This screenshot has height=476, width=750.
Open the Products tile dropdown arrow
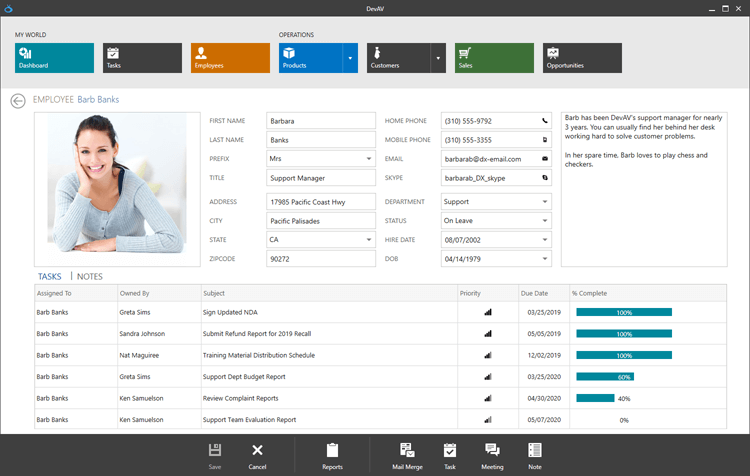(350, 58)
